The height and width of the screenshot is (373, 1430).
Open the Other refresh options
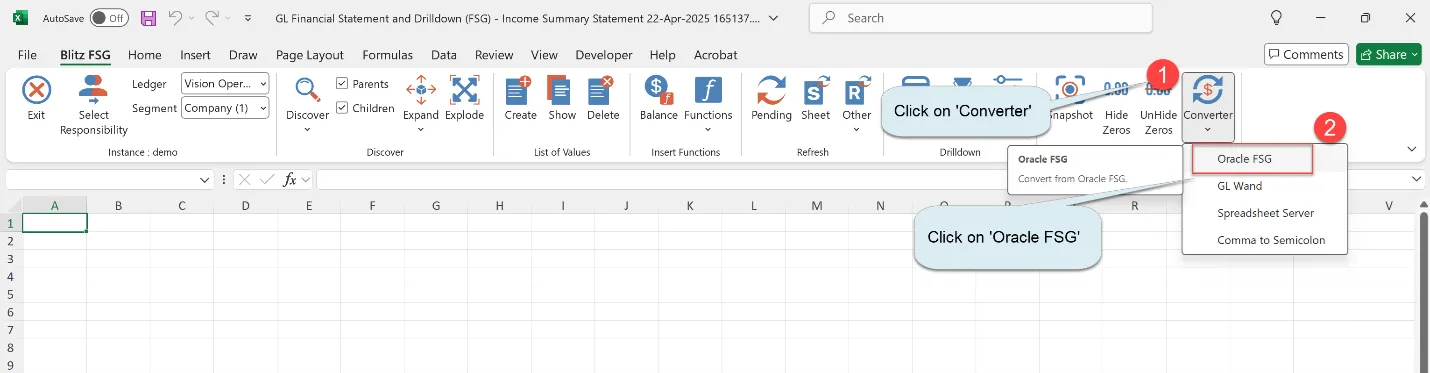coord(856,104)
